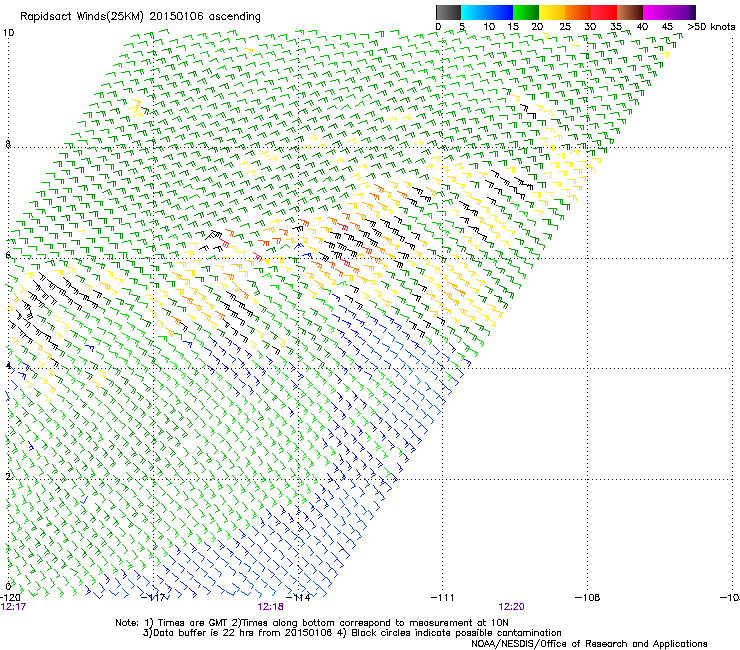Click the legend value '40'
This screenshot has width=740, height=650.
pyautogui.click(x=642, y=27)
